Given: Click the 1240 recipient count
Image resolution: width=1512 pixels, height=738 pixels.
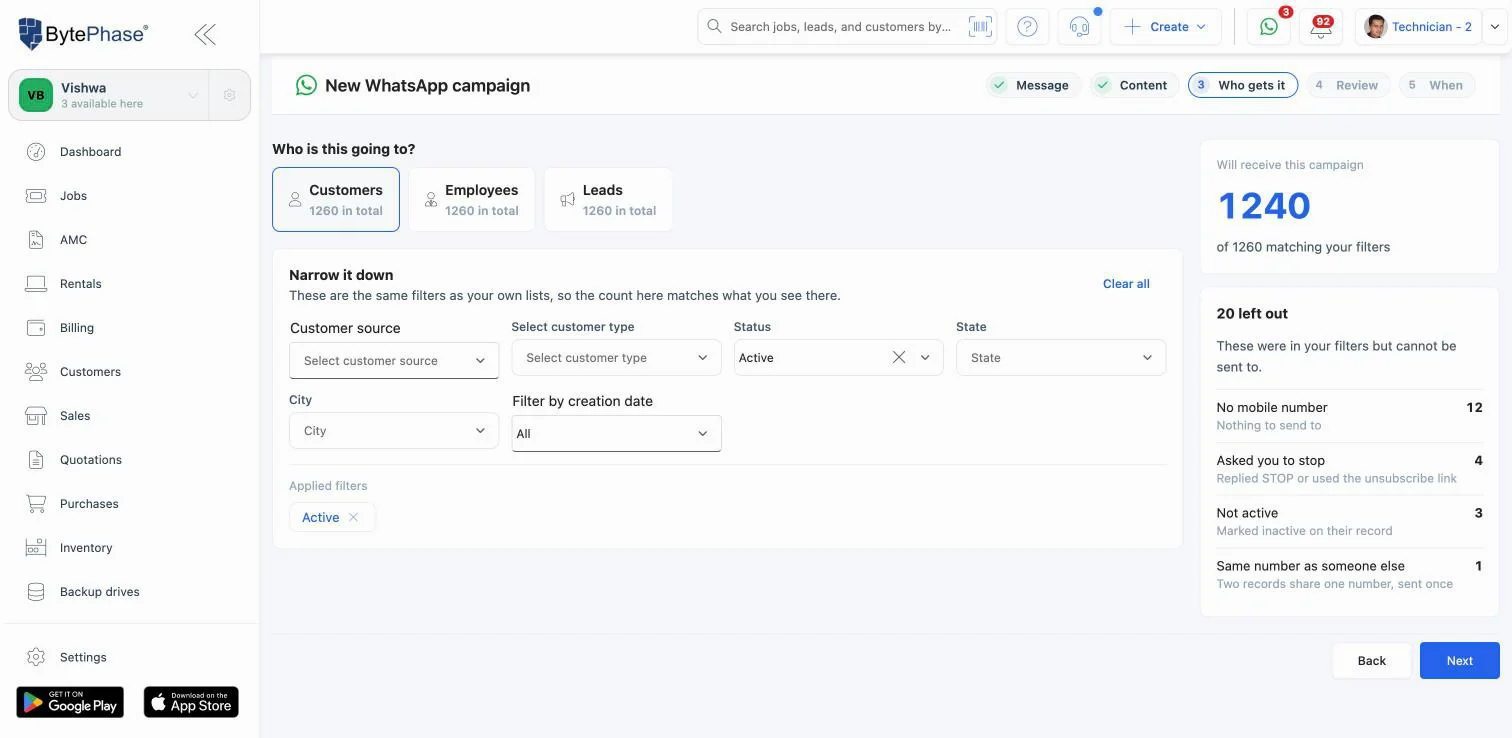Looking at the screenshot, I should [x=1264, y=206].
